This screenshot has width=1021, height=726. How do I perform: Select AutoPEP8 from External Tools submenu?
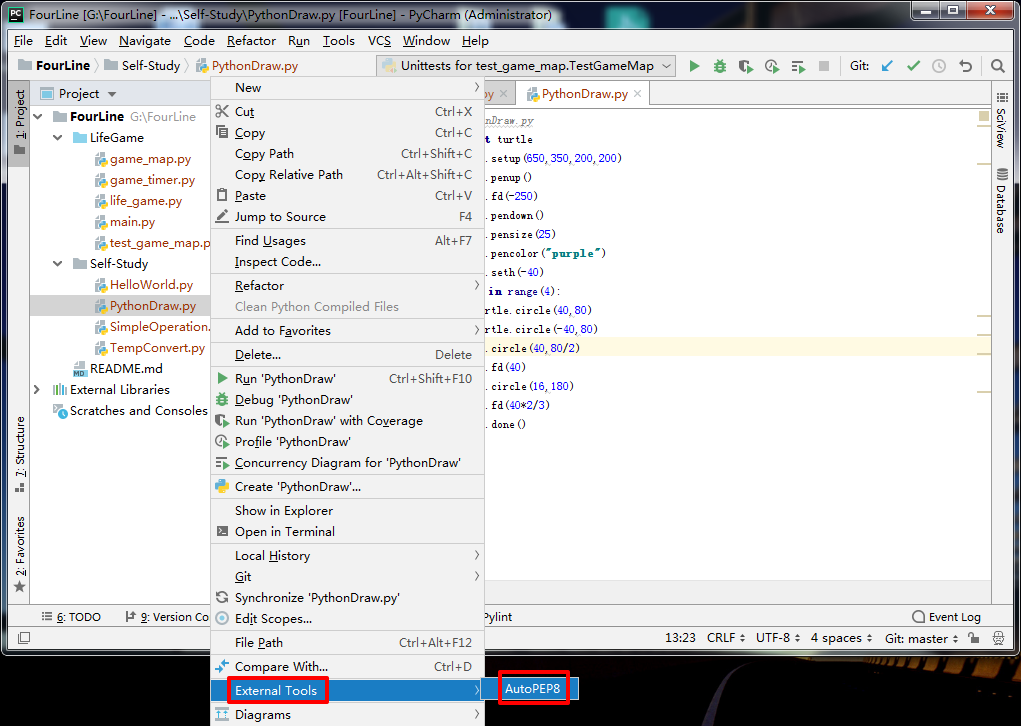click(533, 689)
